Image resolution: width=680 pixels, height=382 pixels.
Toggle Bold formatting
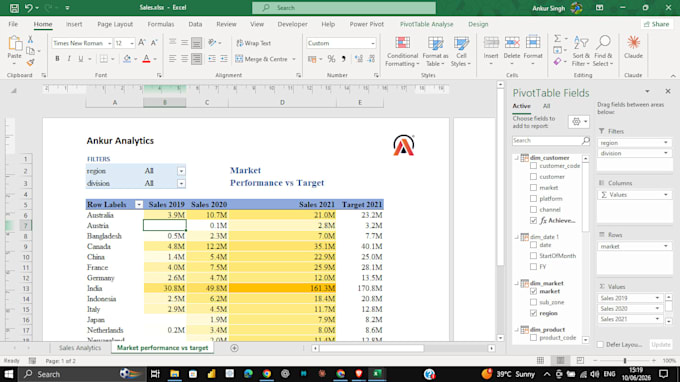tap(57, 59)
